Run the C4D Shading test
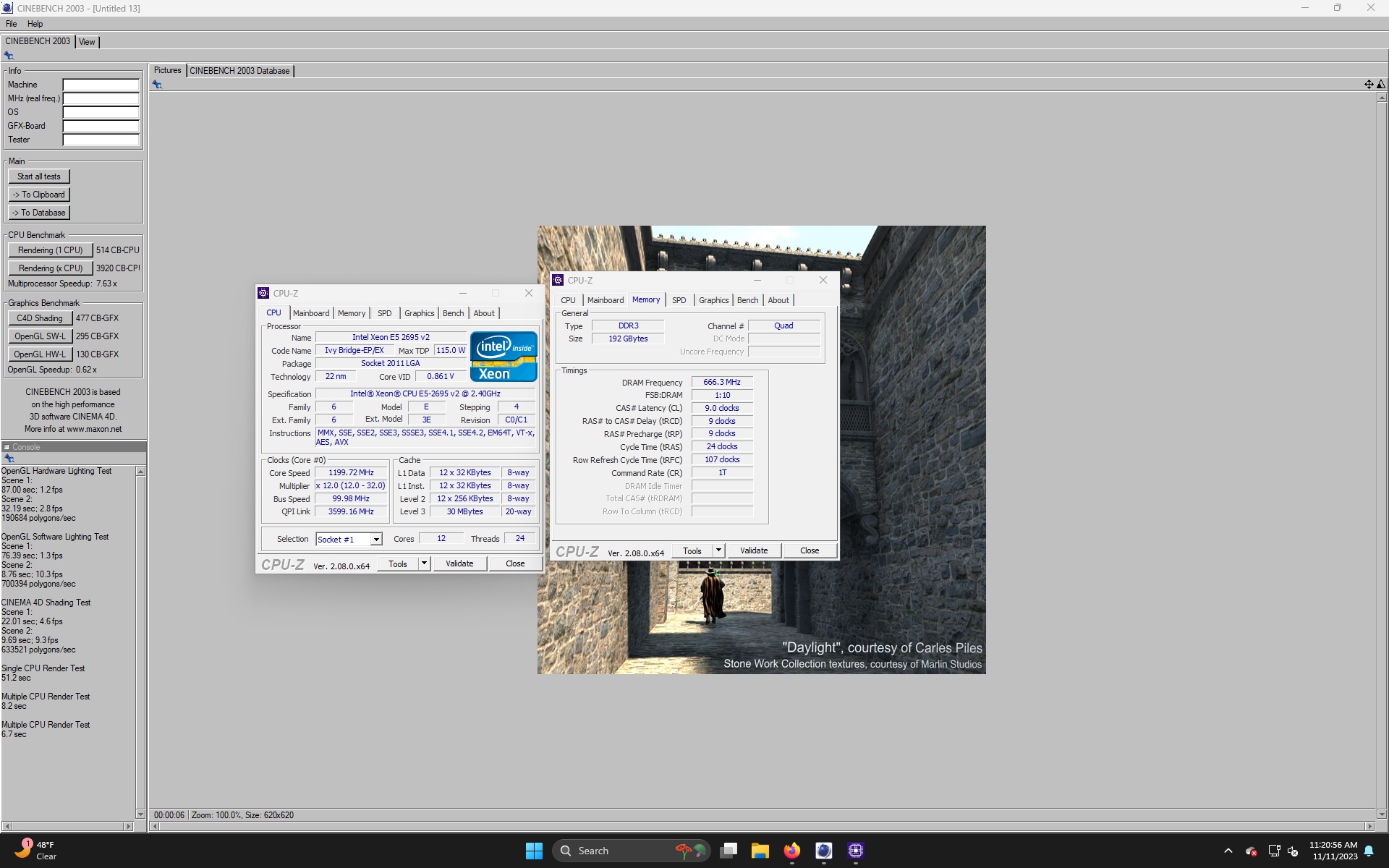Viewport: 1389px width, 868px height. pyautogui.click(x=40, y=318)
